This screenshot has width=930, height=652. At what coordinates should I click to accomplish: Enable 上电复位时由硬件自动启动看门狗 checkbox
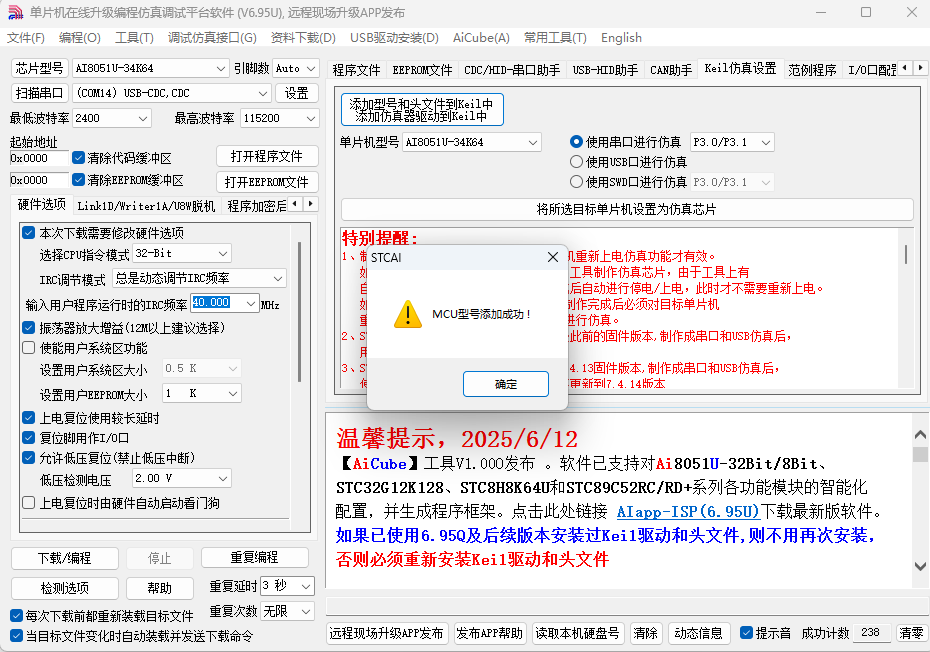(28, 503)
